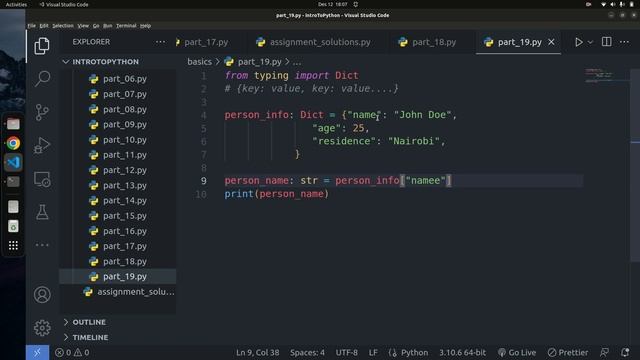Open the Terminal menu
This screenshot has height=360, width=640.
[126, 26]
